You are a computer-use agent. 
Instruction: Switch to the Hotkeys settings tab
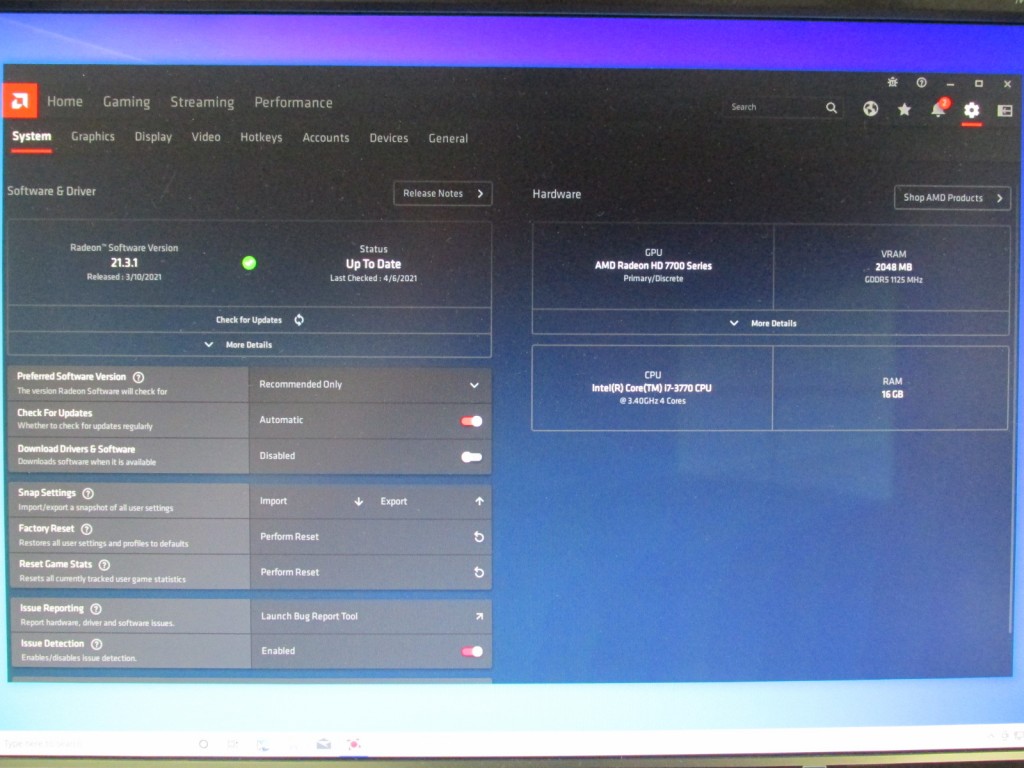pos(261,138)
